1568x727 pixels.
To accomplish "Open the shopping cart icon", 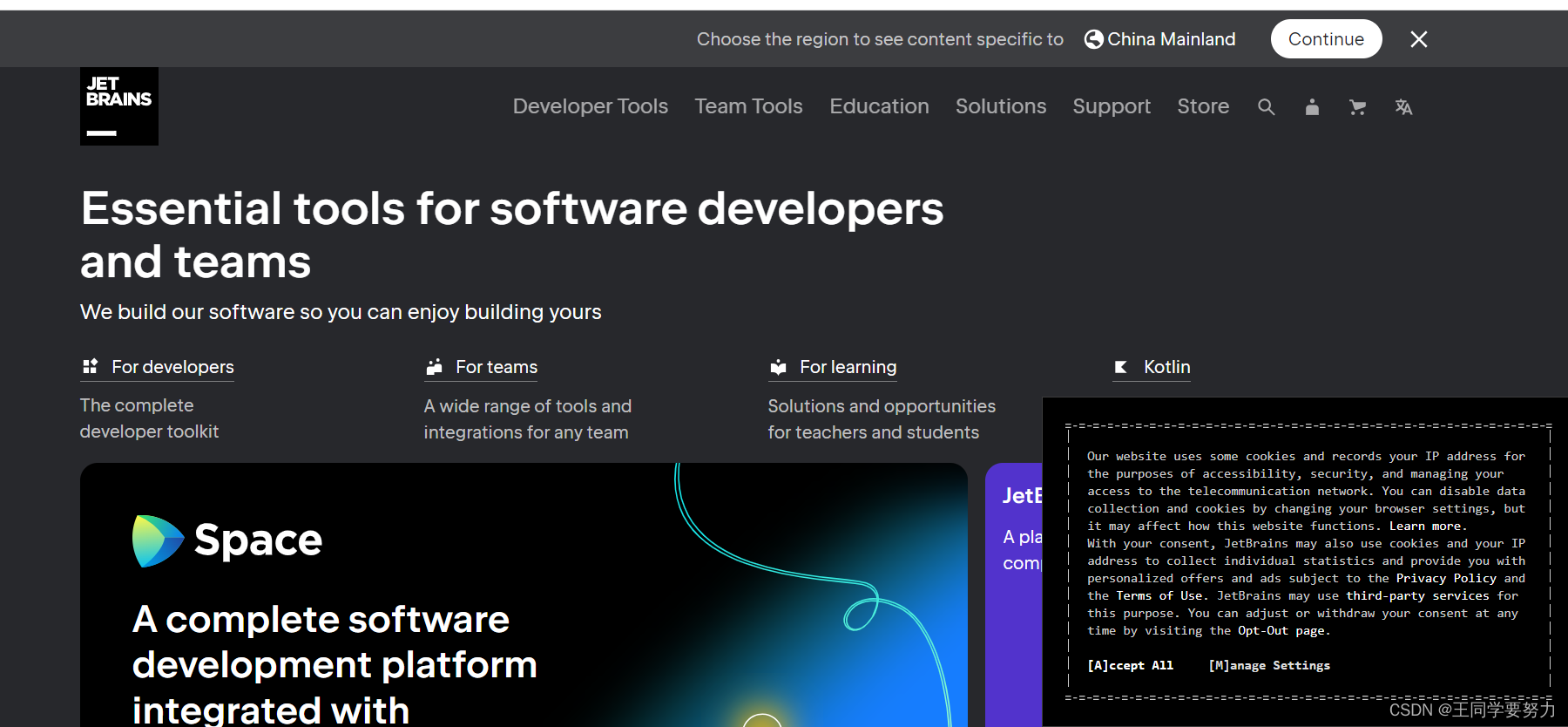I will click(x=1357, y=107).
